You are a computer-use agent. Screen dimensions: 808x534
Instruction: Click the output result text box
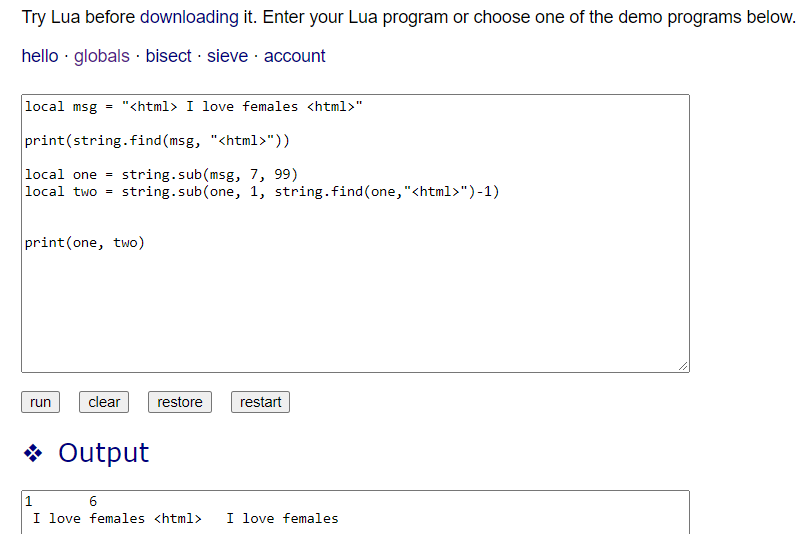355,512
